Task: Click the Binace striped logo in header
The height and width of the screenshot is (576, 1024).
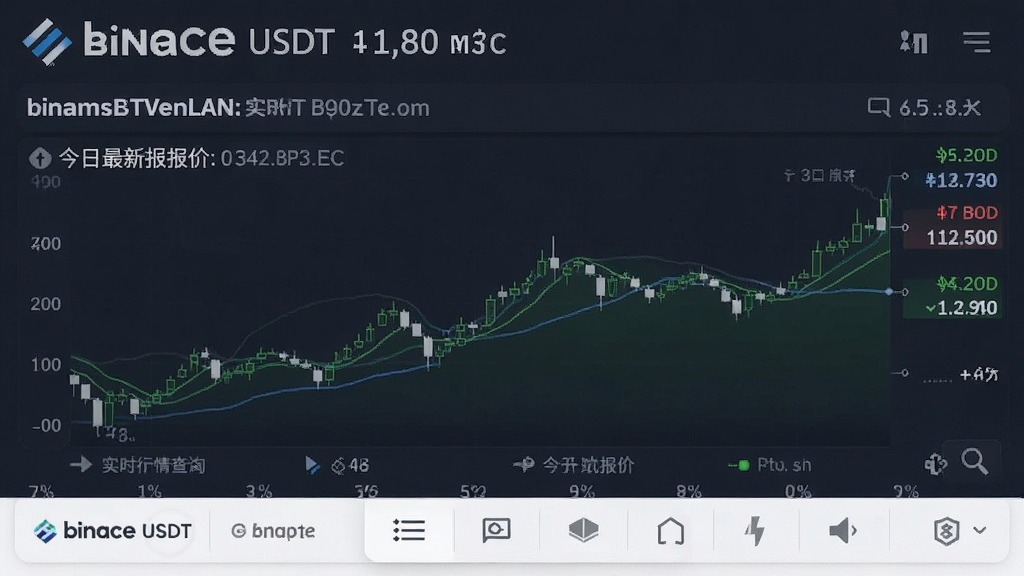Action: click(47, 42)
